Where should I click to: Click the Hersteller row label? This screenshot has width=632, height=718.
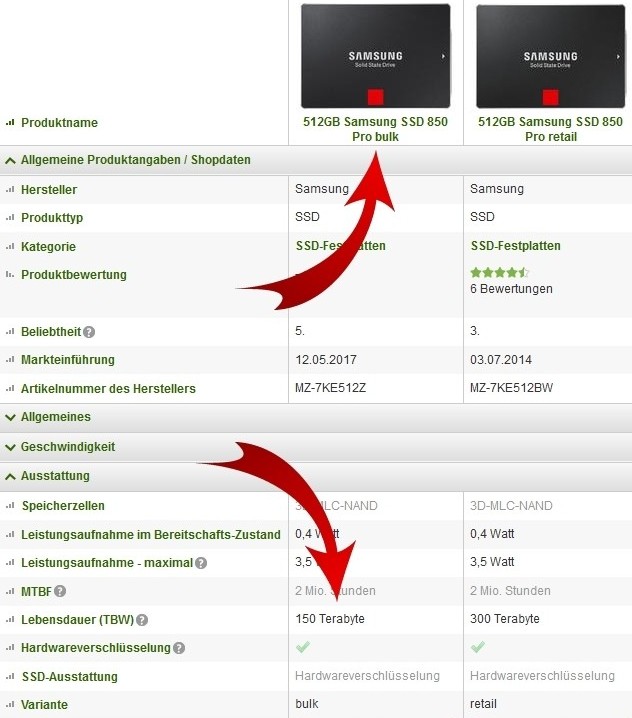49,190
